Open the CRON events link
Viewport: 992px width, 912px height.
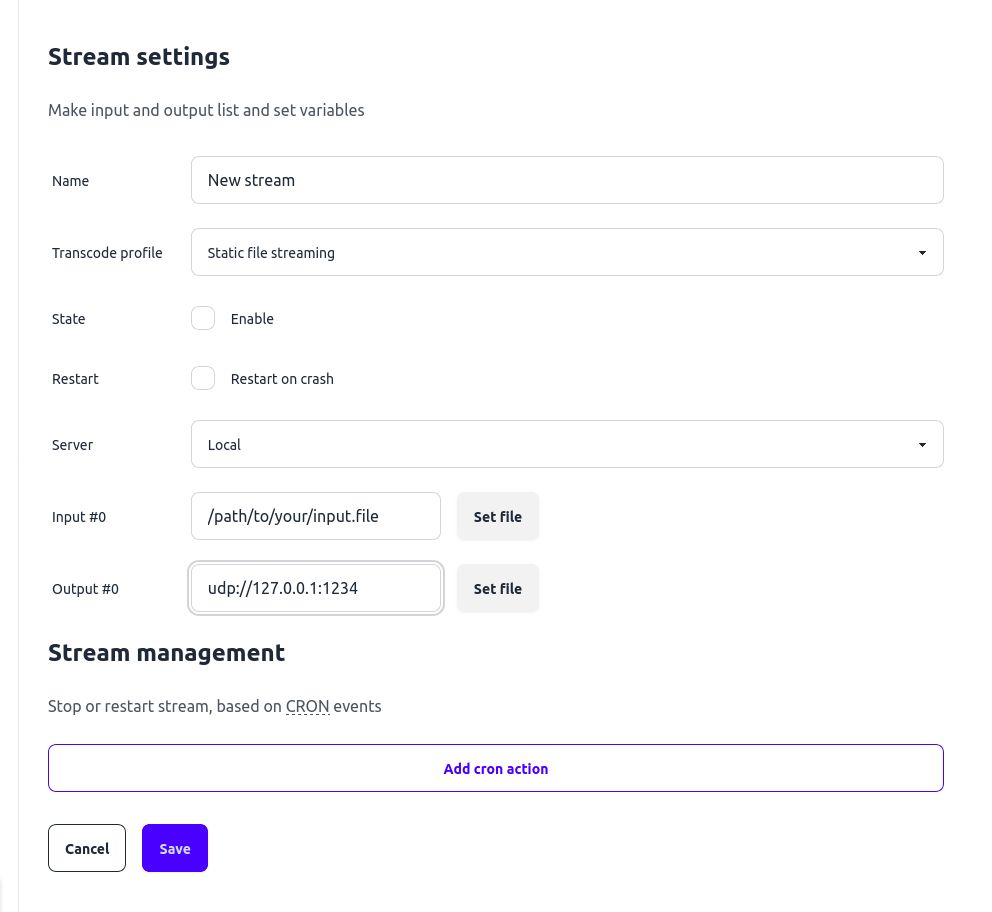[x=307, y=706]
